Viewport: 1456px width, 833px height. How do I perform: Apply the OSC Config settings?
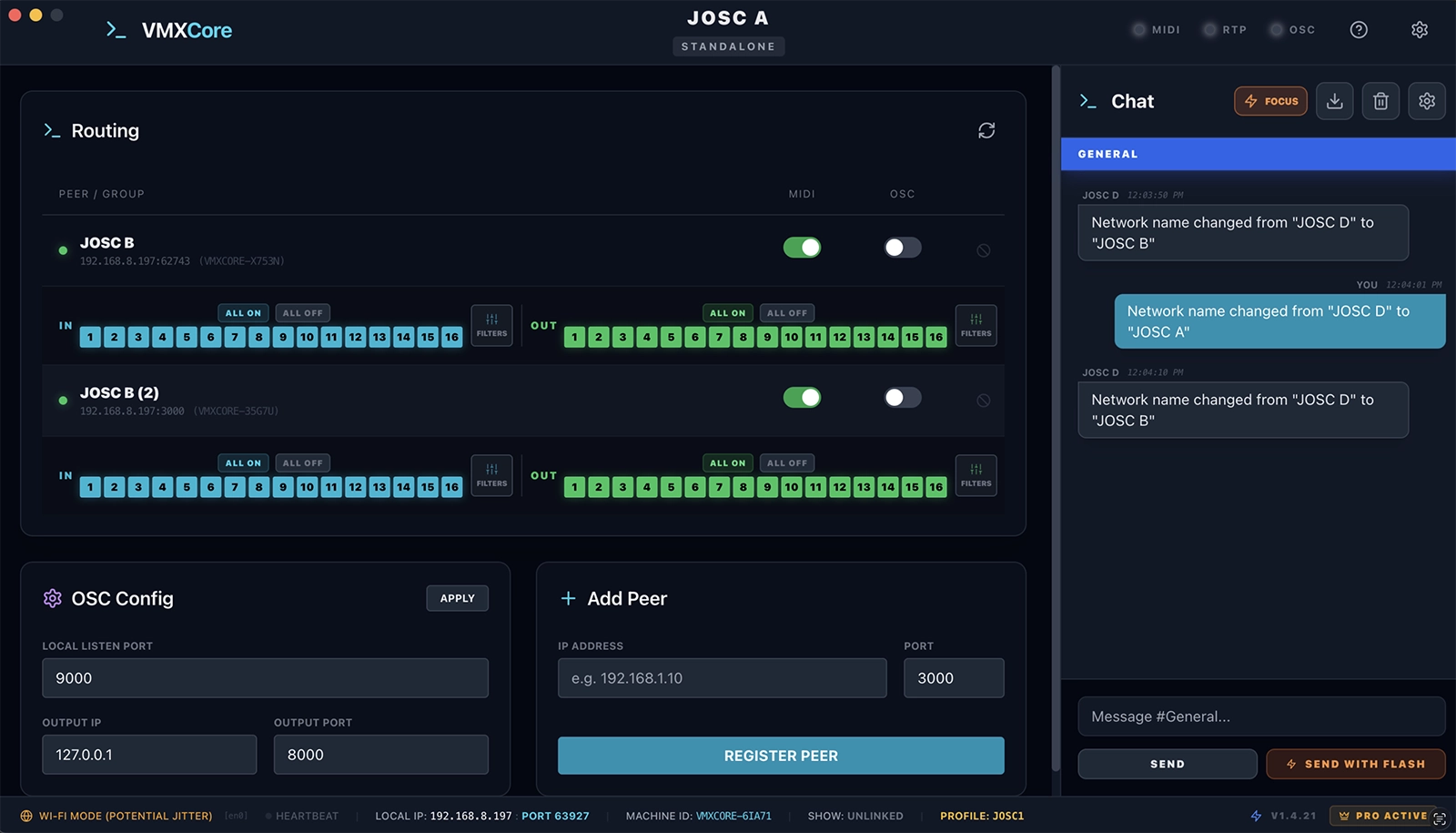point(457,598)
